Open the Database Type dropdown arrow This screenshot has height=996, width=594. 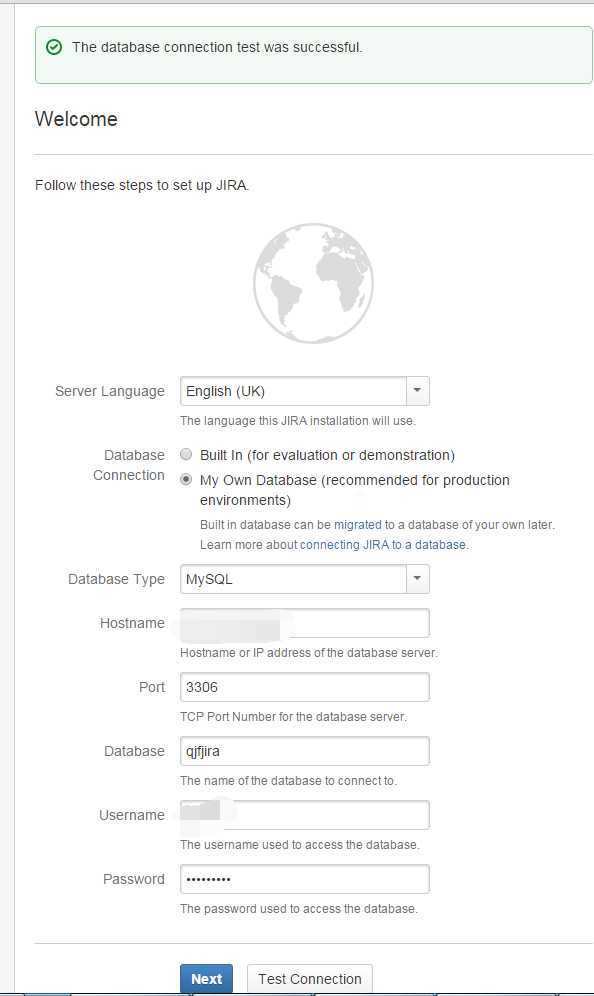click(x=417, y=579)
